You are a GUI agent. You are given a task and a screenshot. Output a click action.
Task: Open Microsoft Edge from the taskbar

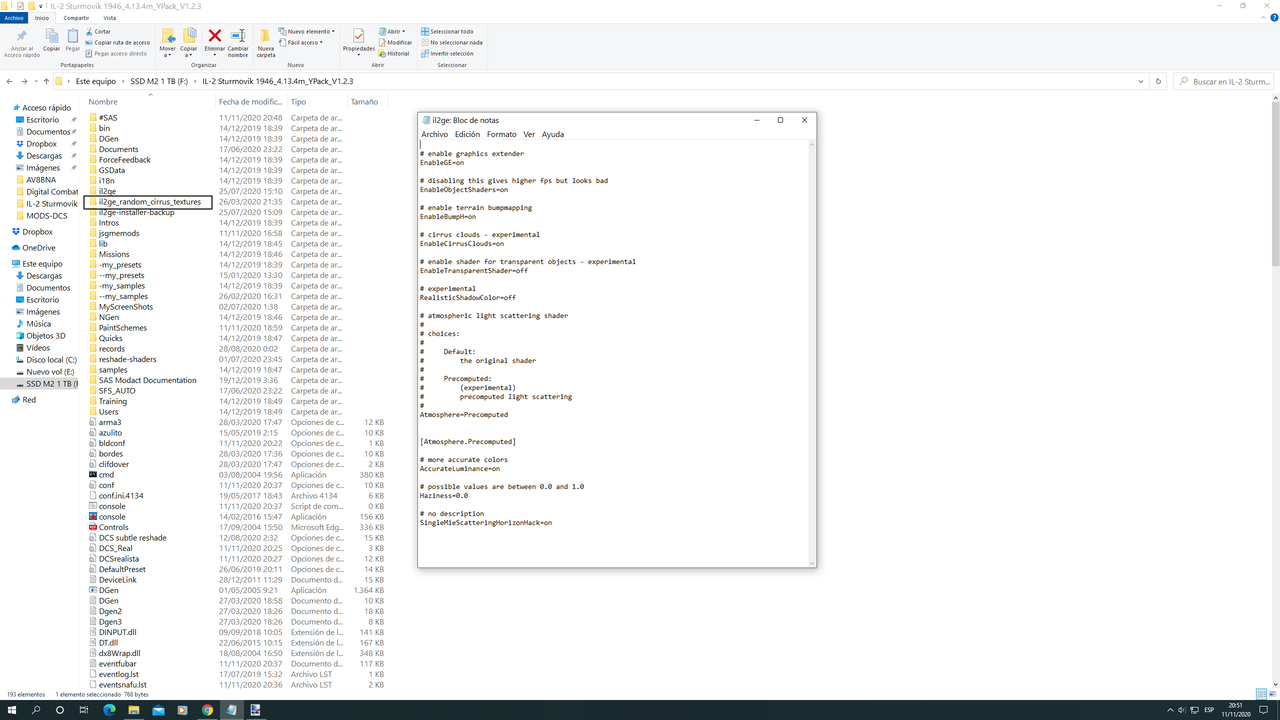pyautogui.click(x=110, y=710)
